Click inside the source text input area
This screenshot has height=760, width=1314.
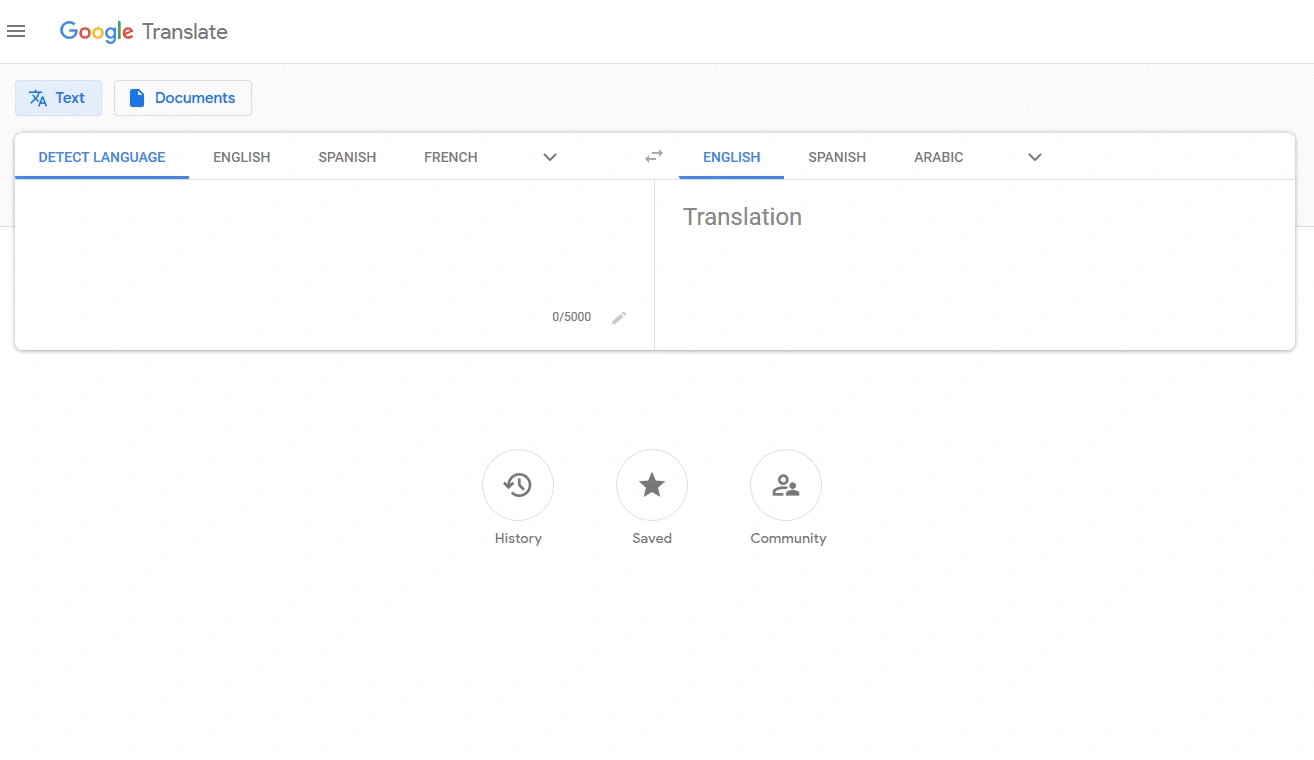tap(330, 240)
